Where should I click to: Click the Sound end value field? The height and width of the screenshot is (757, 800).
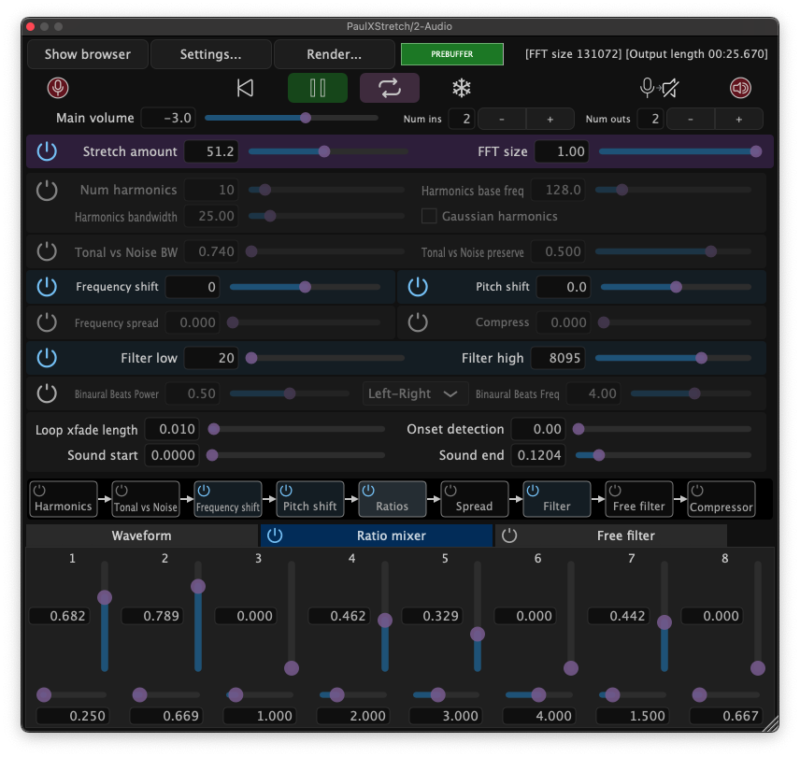(x=538, y=455)
